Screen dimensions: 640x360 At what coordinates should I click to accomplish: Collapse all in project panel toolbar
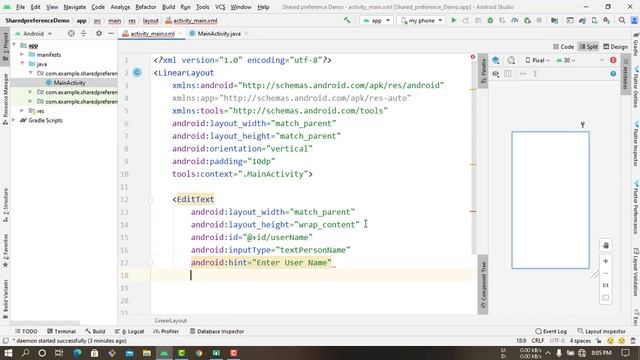pos(83,33)
